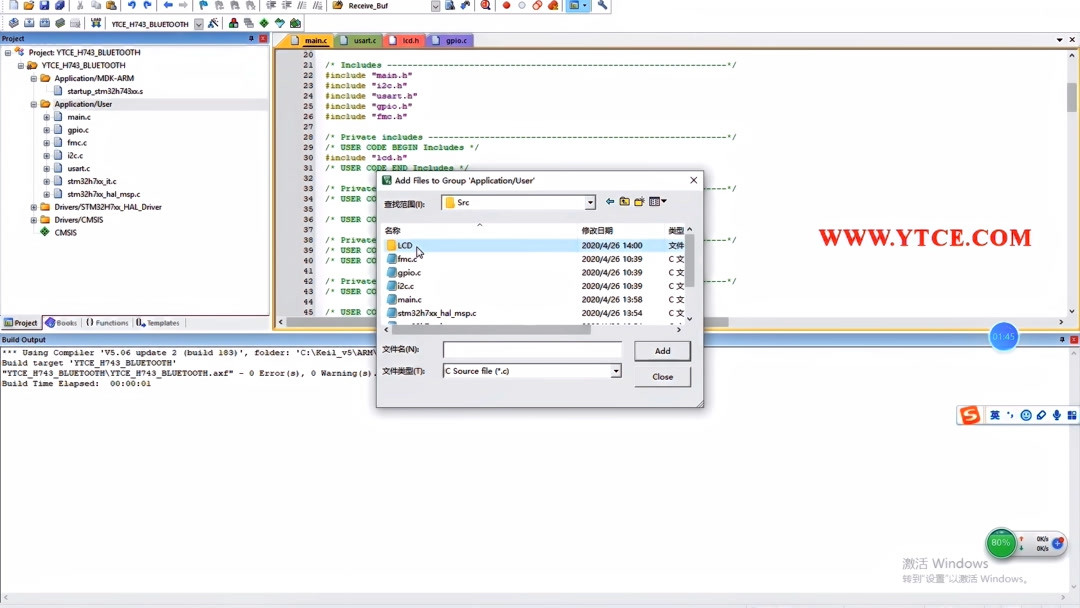Open the Functions panel tab
The width and height of the screenshot is (1080, 608).
click(107, 322)
